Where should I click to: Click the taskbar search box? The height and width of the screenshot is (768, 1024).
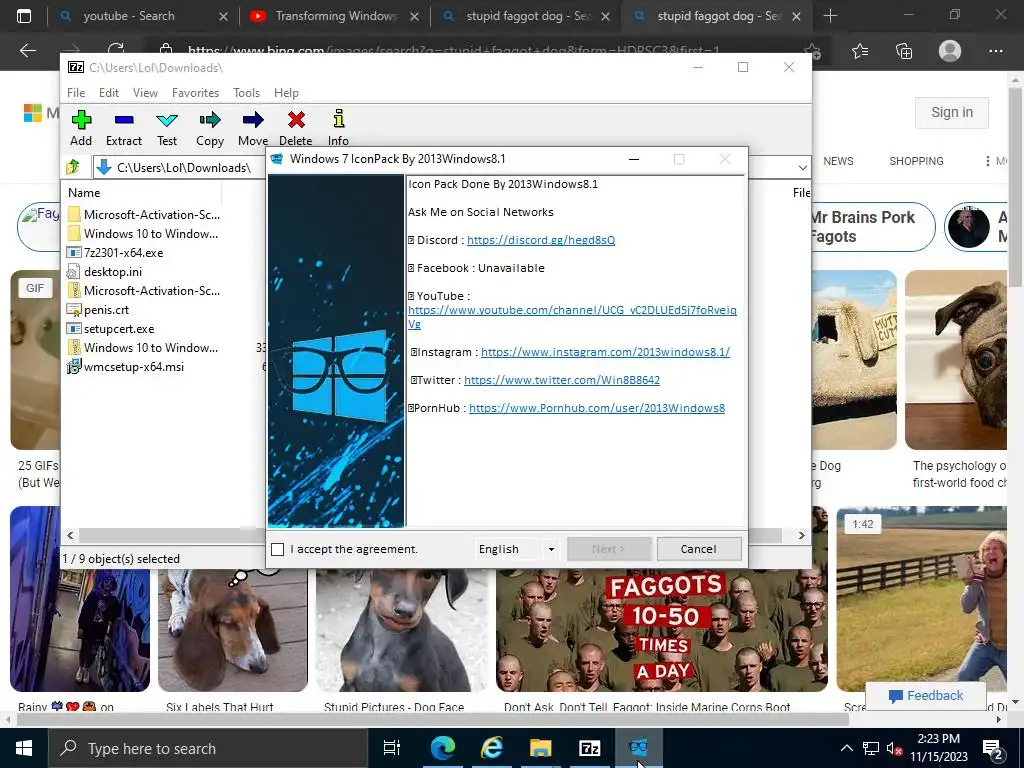(x=208, y=748)
